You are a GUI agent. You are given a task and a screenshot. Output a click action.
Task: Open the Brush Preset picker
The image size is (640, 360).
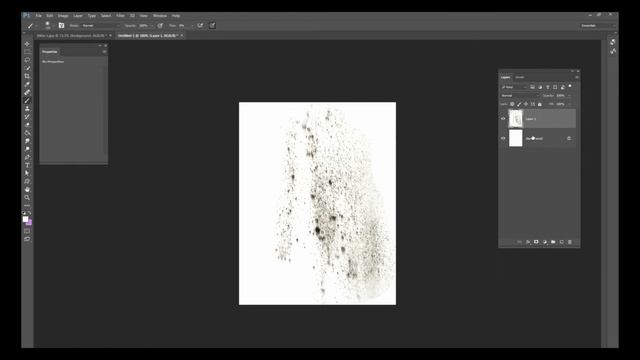[x=48, y=25]
